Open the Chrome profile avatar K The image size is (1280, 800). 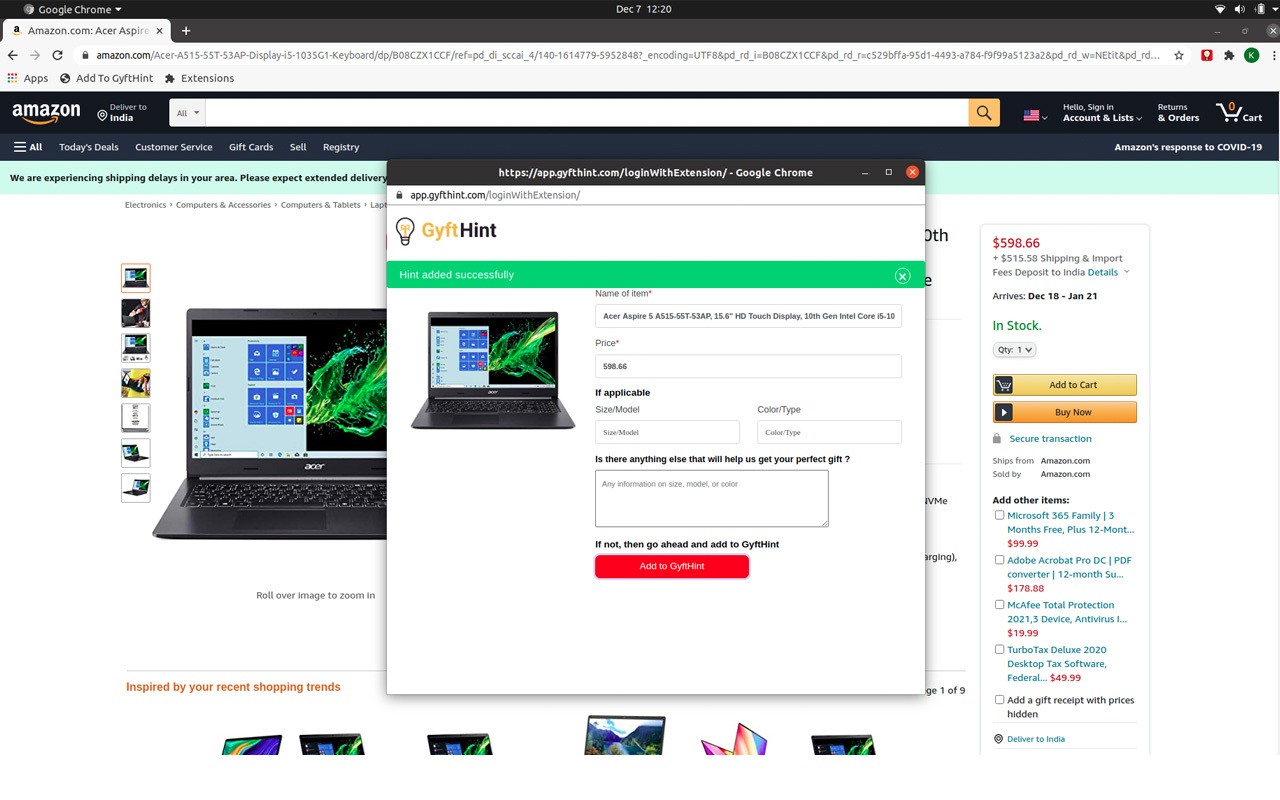pos(1251,55)
